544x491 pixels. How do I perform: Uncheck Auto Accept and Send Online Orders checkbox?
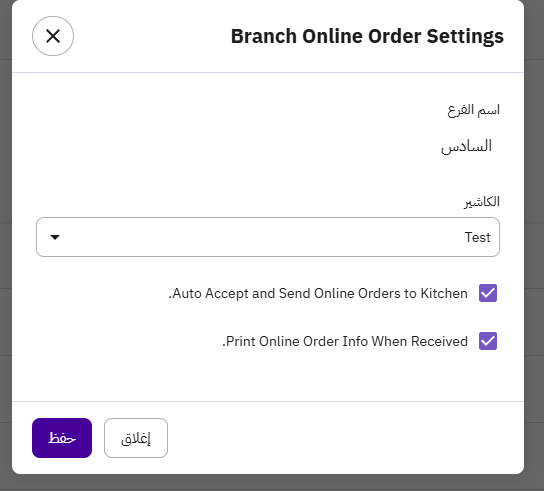click(488, 293)
